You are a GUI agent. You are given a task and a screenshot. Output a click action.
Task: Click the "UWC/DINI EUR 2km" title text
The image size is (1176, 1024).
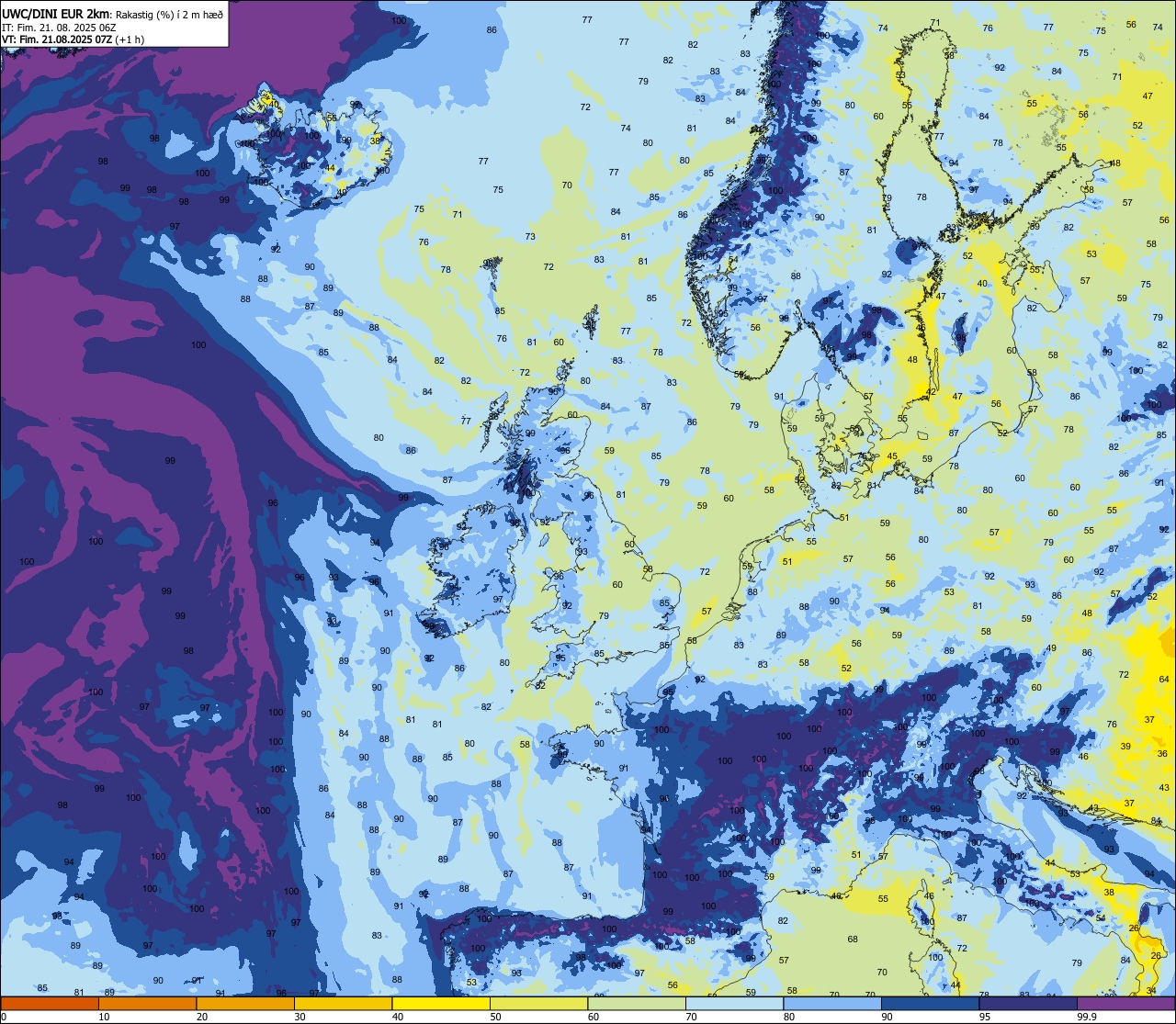56,14
